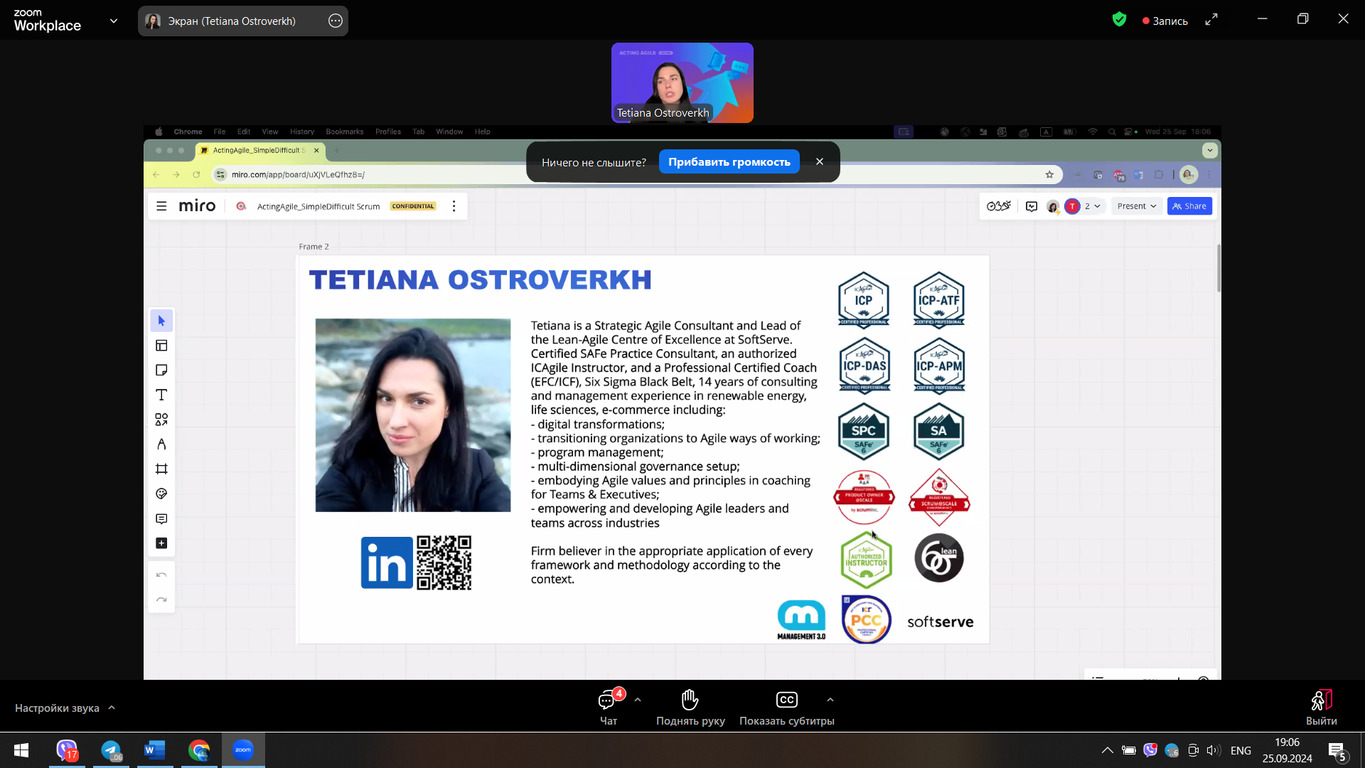Open stickers and emoji tool in Miro
Screen dimensions: 1365x768
pyautogui.click(x=161, y=494)
